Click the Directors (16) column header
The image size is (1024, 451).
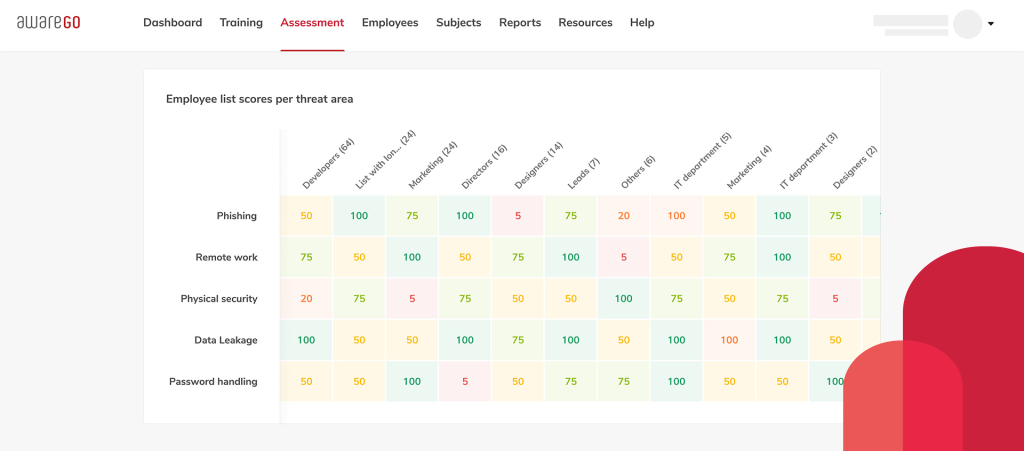(484, 166)
